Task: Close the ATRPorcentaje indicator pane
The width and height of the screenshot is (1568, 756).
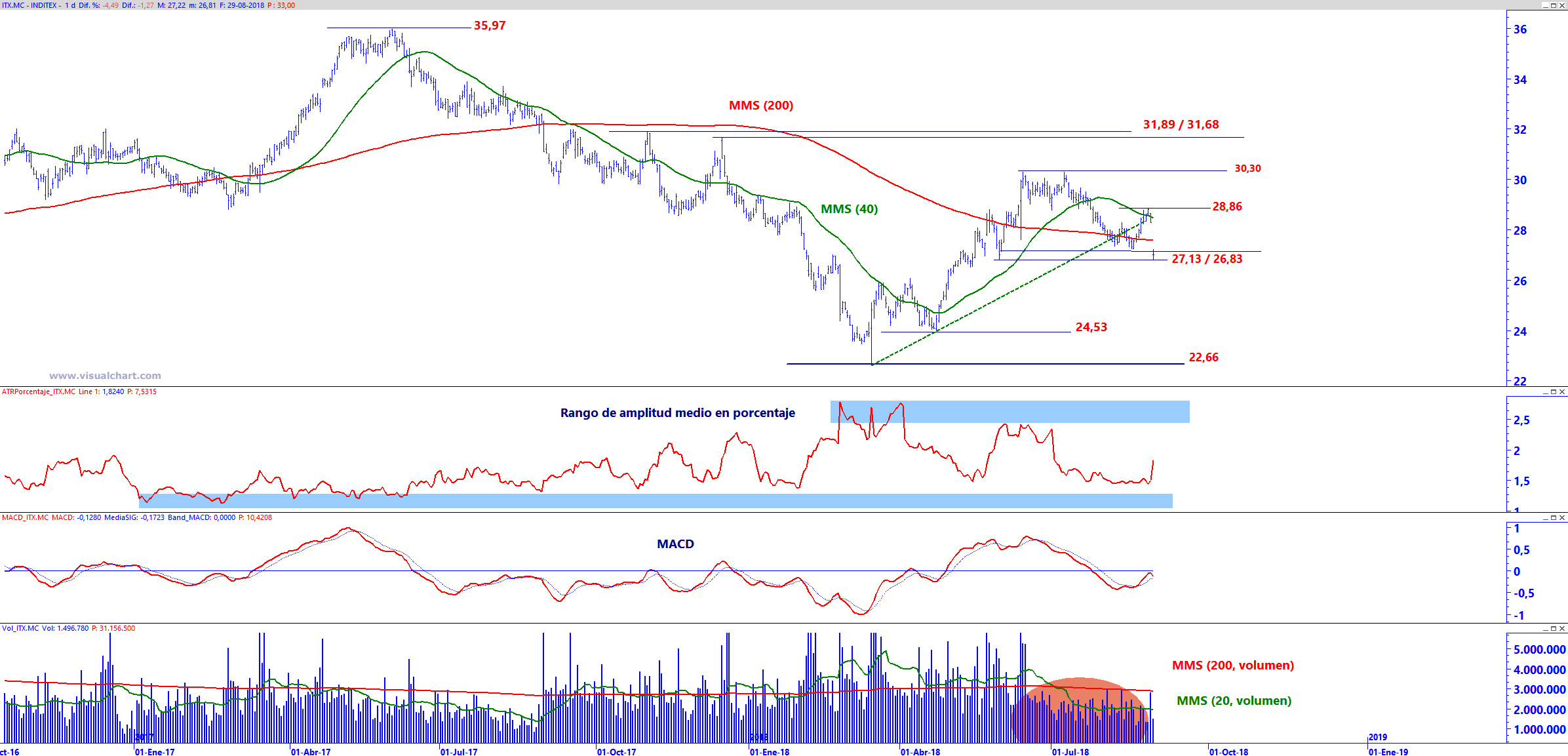Action: [x=1562, y=391]
